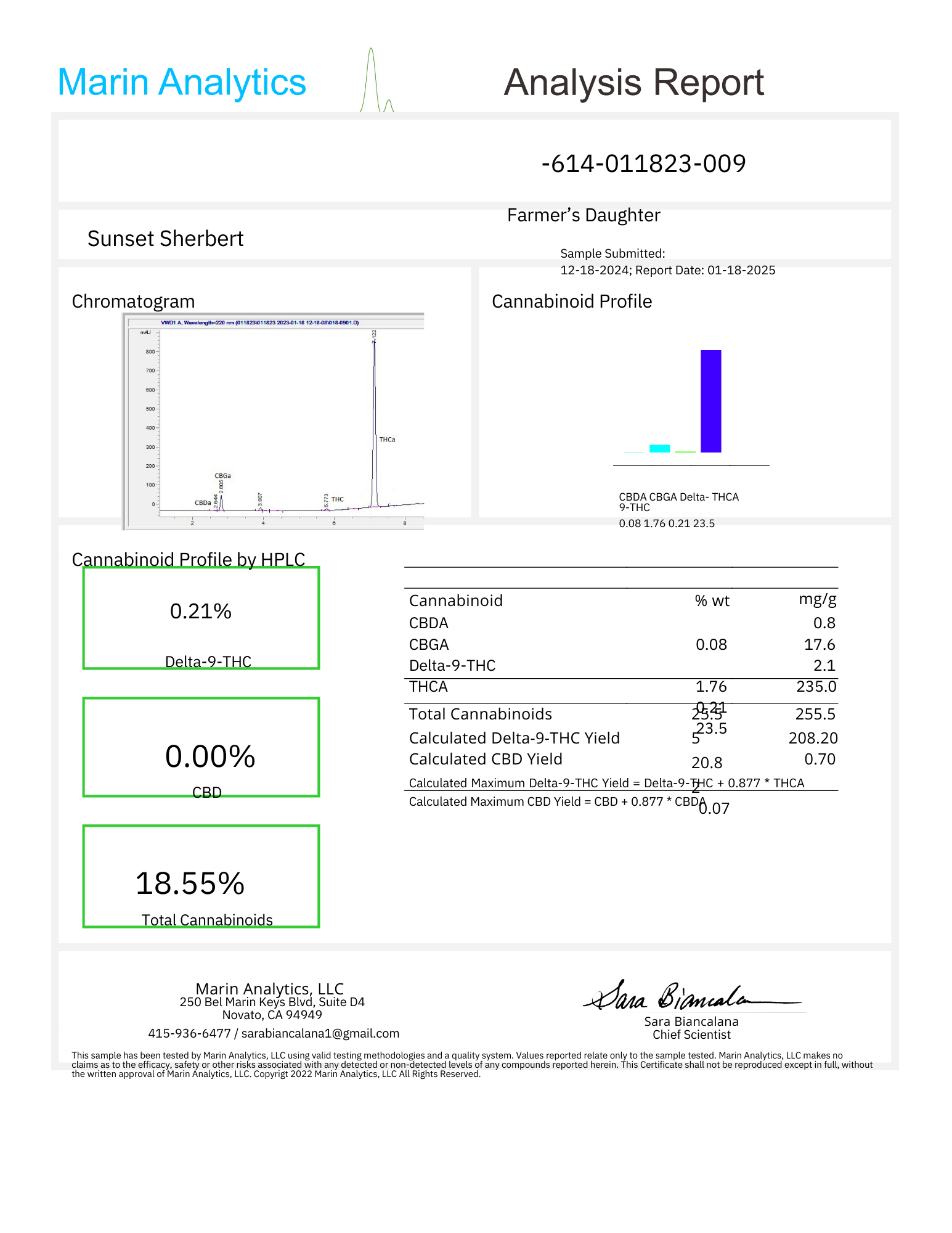The image size is (952, 1233).
Task: Select the 18.55% Total Cannabinoids box
Action: [201, 876]
